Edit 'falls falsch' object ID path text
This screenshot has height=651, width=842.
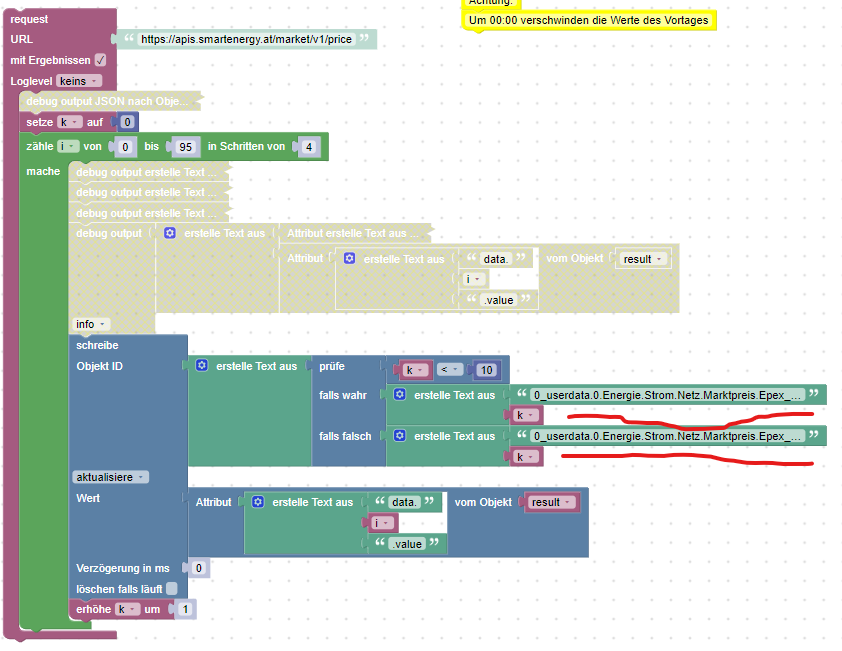[x=667, y=436]
